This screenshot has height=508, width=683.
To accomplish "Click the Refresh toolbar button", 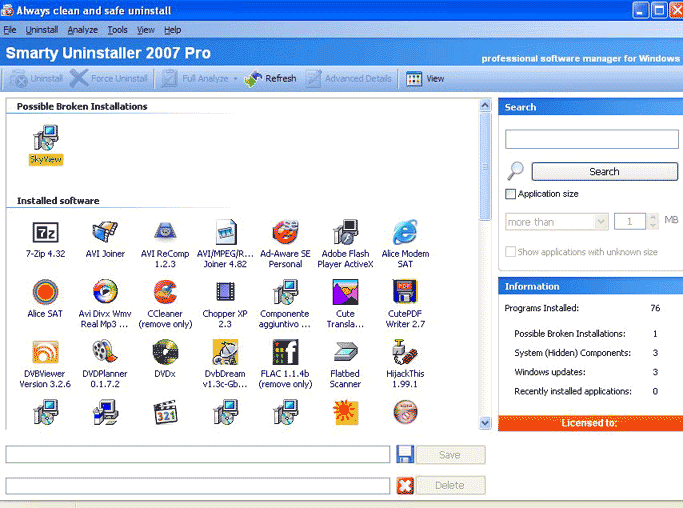I will [270, 78].
